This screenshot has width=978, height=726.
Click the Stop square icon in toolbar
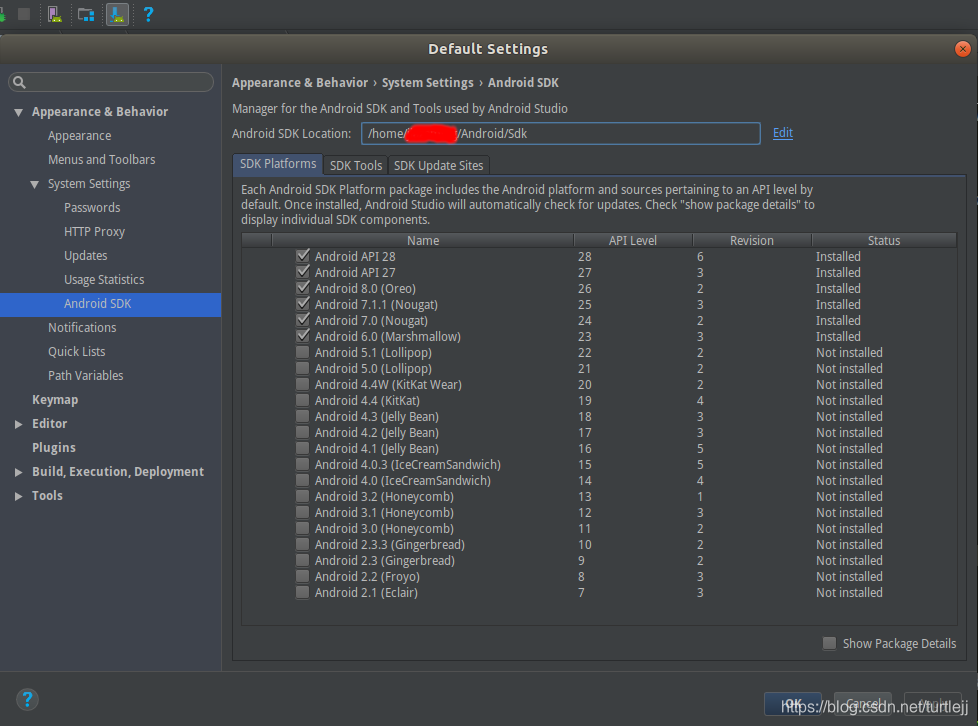24,14
